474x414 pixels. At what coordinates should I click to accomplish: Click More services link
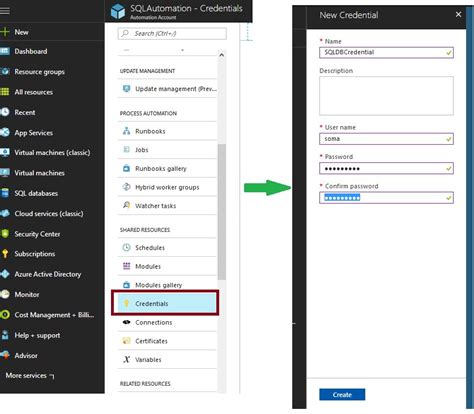(x=30, y=376)
